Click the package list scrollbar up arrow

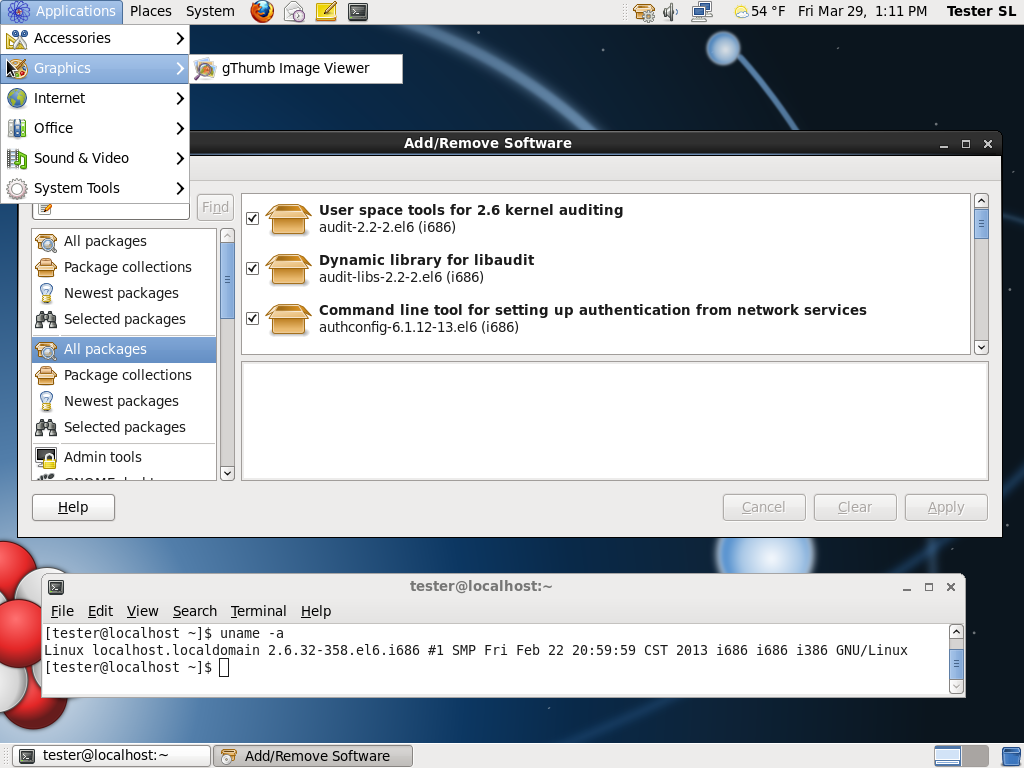point(981,200)
